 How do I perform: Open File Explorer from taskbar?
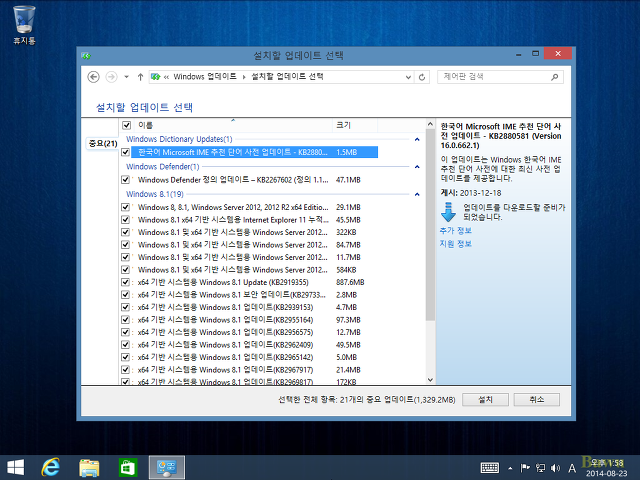click(89, 467)
